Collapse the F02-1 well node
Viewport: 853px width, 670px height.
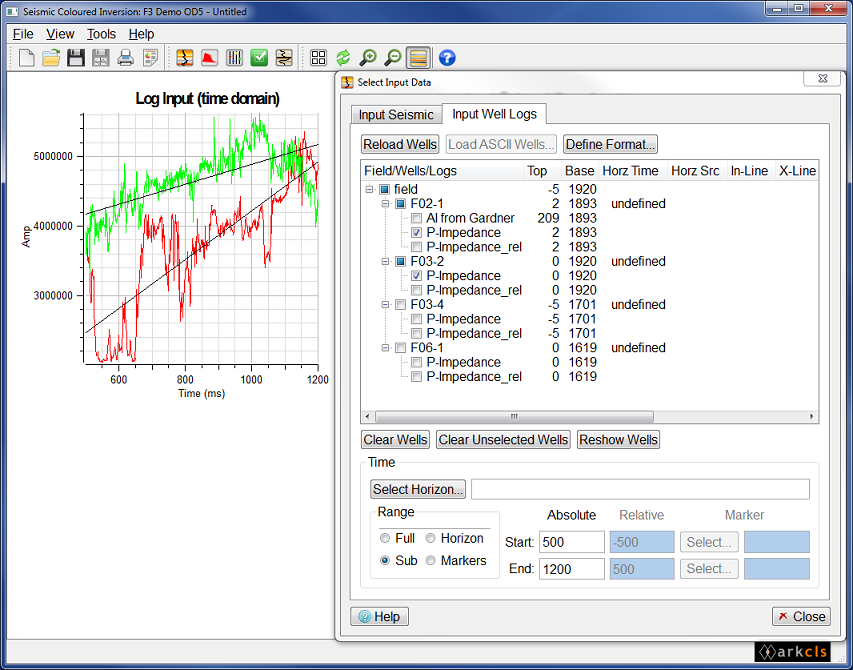(x=385, y=204)
